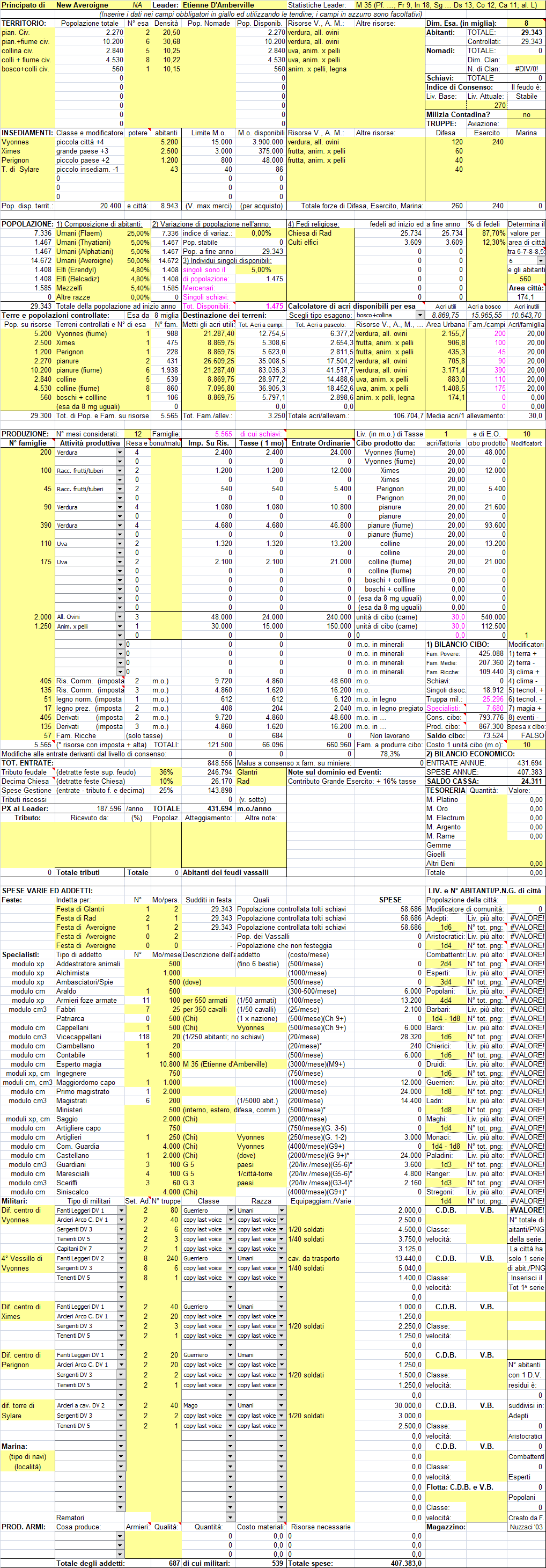Click the 'Totale spese' value 407.383,0
The image size is (546, 1568).
389,1563
